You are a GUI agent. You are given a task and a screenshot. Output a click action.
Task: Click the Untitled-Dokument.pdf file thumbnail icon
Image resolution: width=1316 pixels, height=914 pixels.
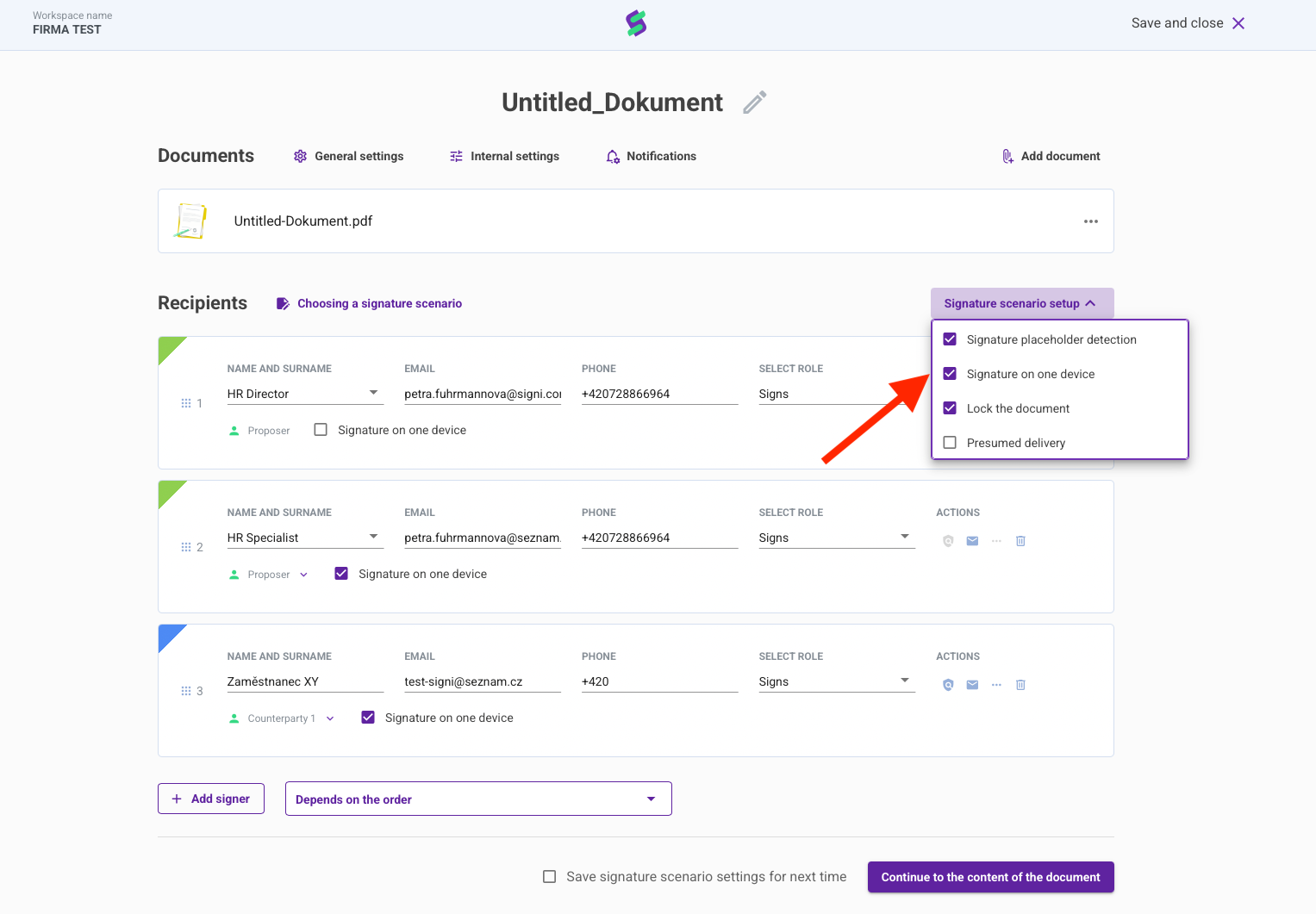[x=191, y=221]
